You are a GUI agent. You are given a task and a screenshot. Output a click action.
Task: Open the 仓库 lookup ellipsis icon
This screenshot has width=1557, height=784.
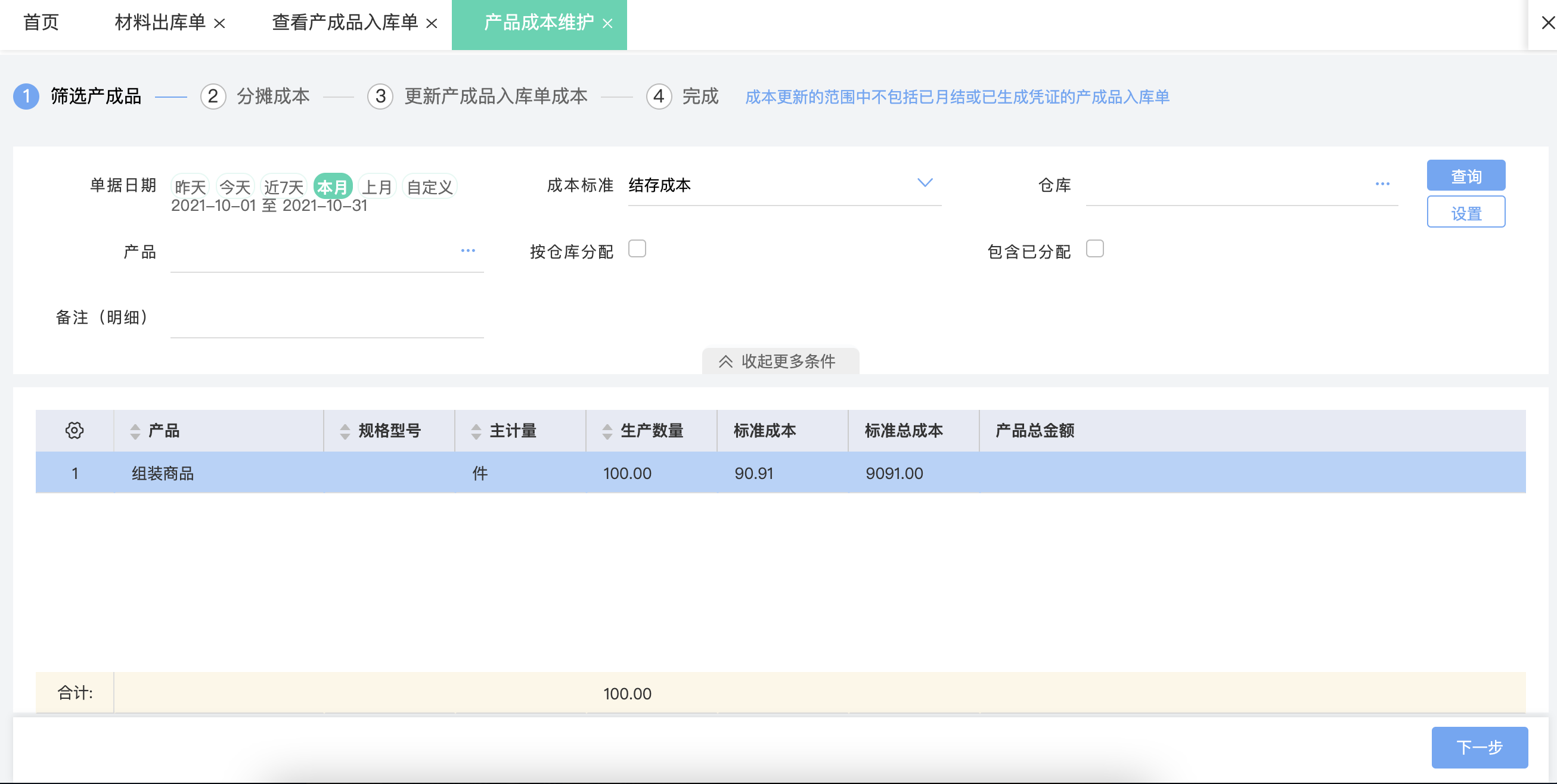(x=1382, y=183)
